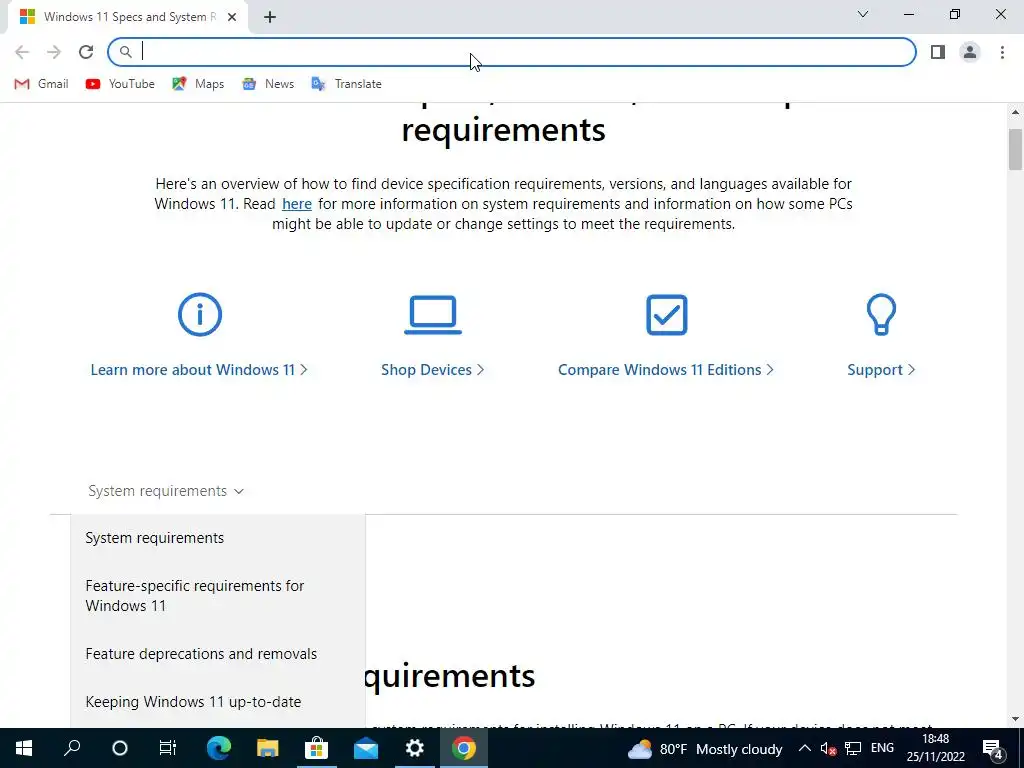Image resolution: width=1024 pixels, height=768 pixels.
Task: Open the YouTube bookmark
Action: (x=120, y=84)
